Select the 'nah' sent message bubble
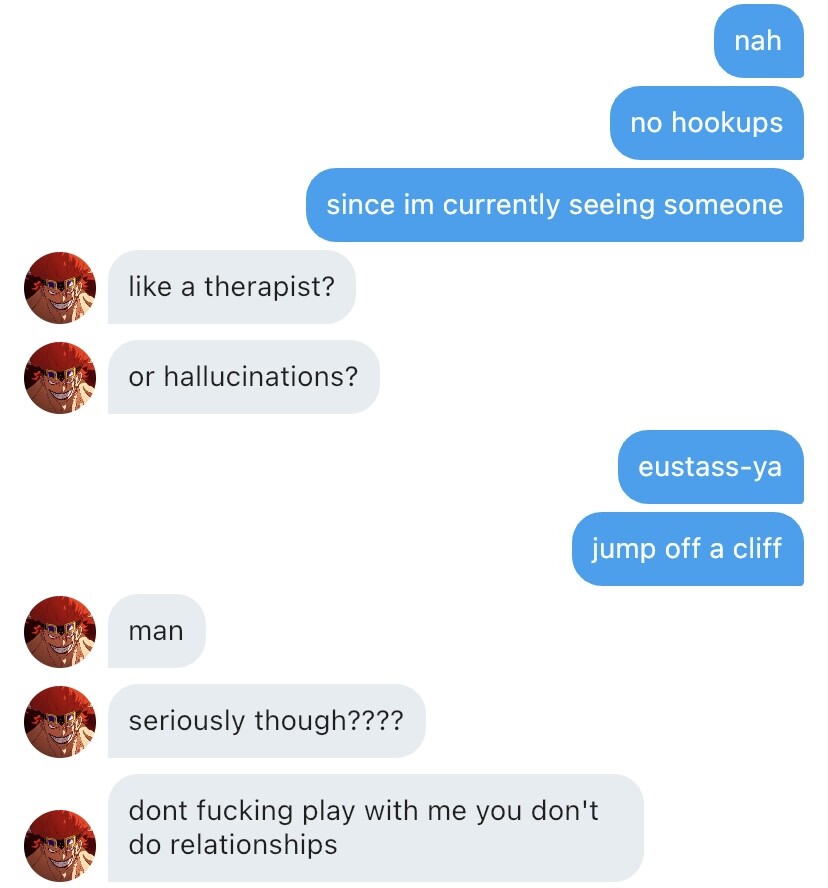Screen dimensions: 828x888 tap(758, 41)
